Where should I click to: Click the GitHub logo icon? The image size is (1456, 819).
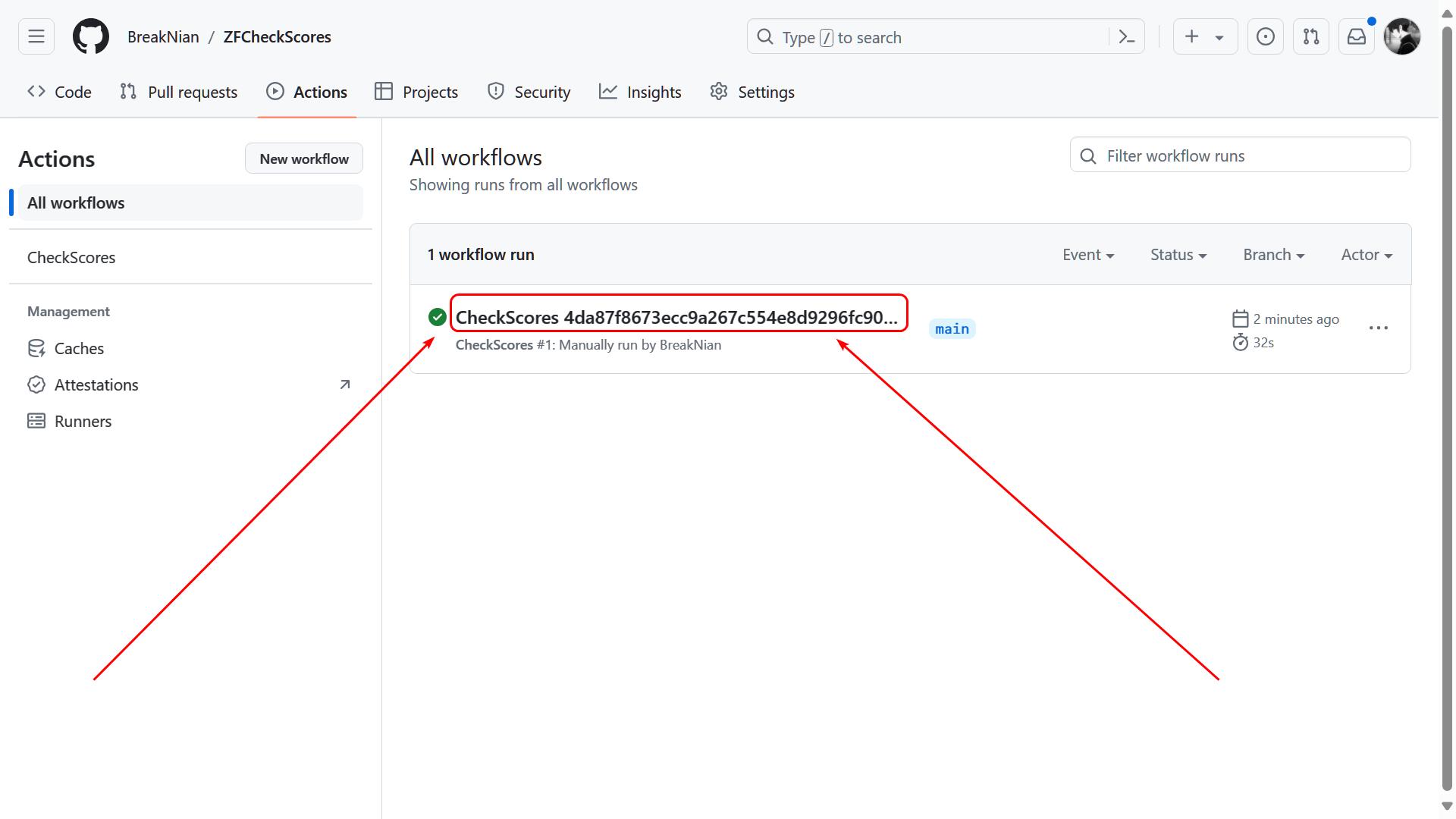[x=91, y=36]
